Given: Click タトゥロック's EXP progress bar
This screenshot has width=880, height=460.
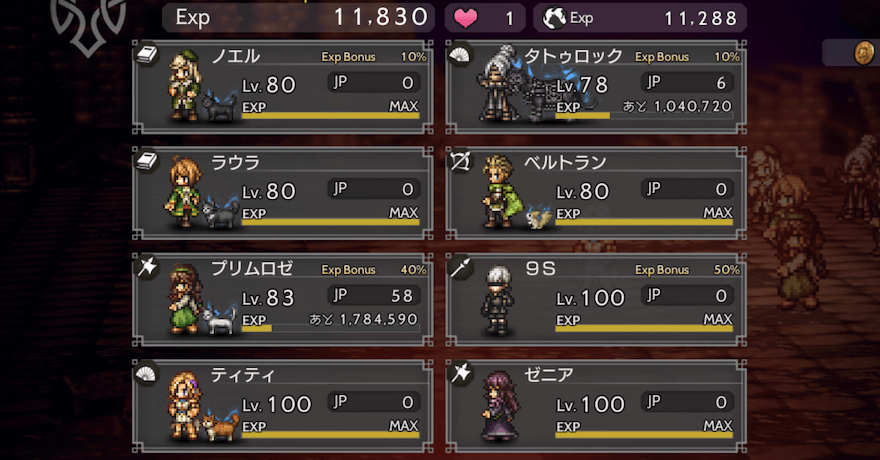Looking at the screenshot, I should pos(644,116).
